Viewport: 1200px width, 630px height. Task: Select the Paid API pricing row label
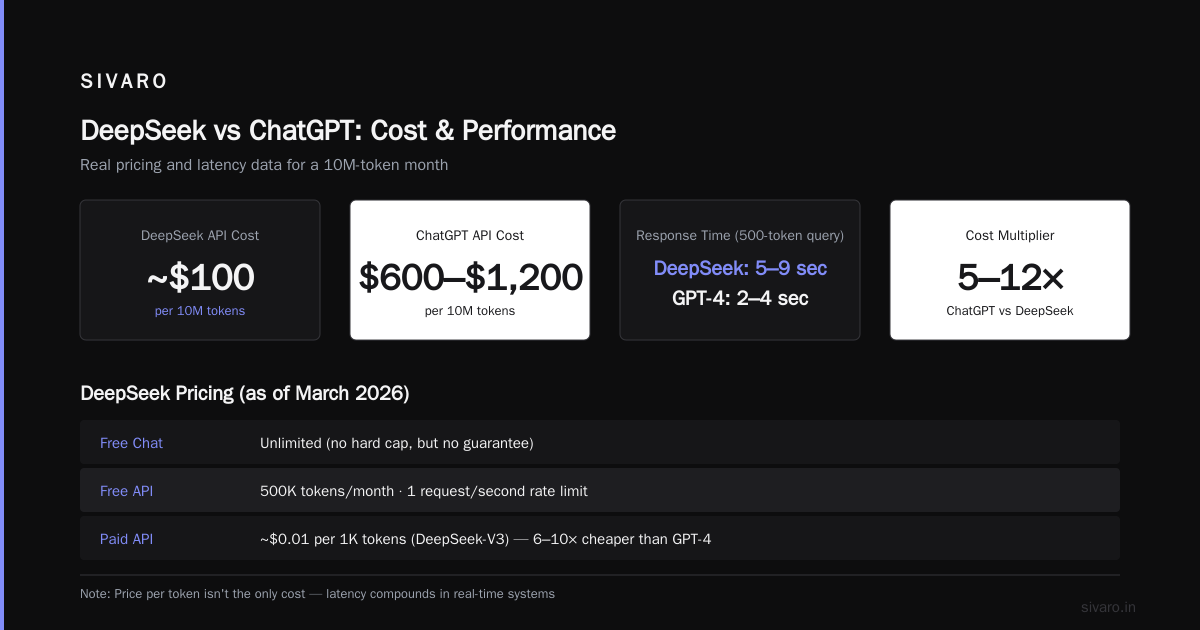[x=126, y=539]
